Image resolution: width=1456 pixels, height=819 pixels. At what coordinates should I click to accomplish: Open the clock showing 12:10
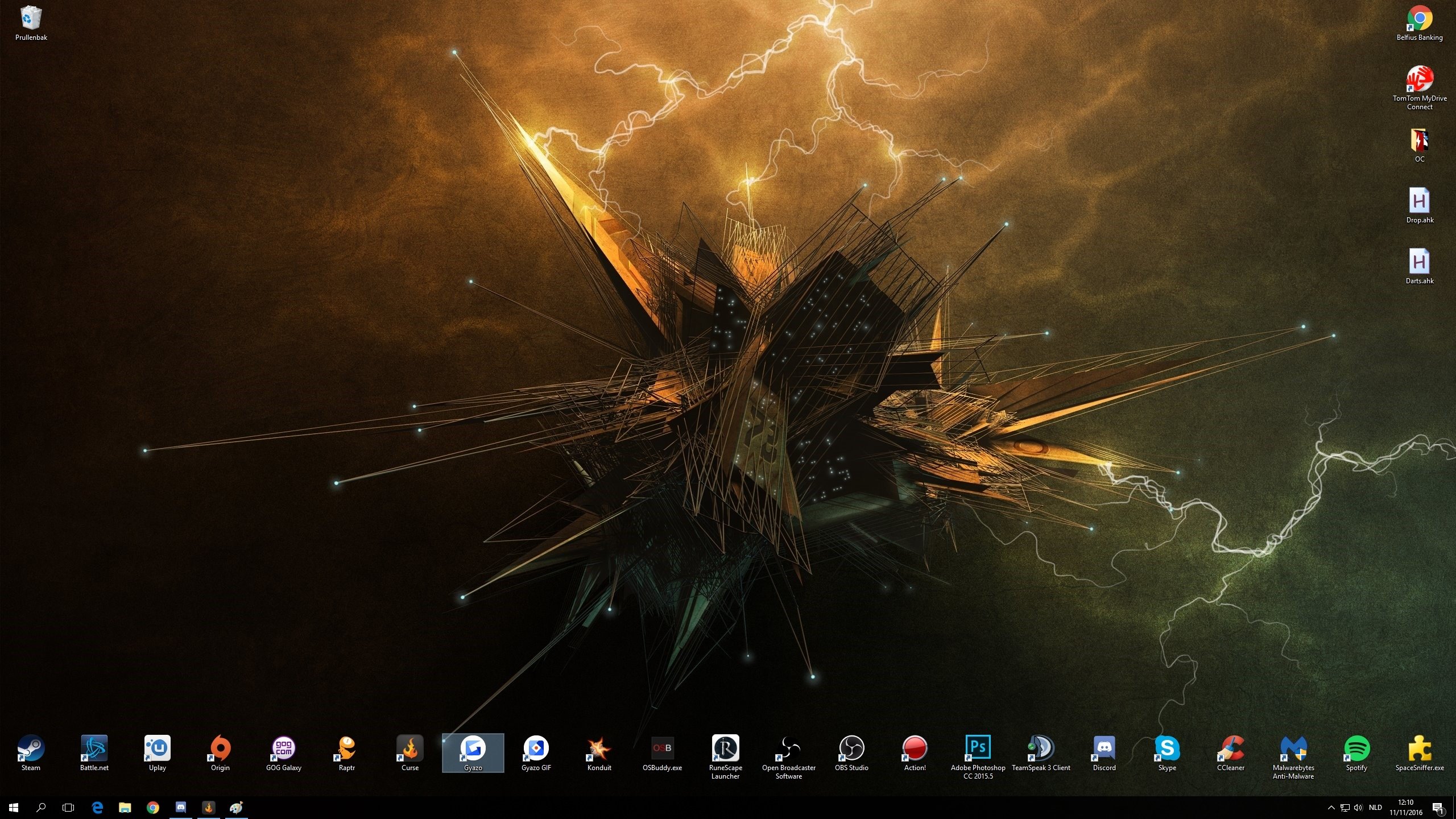tap(1406, 808)
